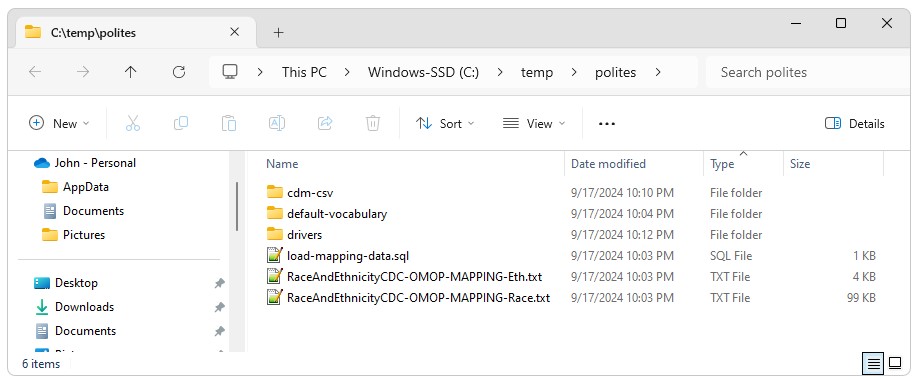Click the Delete trash can icon
This screenshot has width=914, height=380.
372,123
